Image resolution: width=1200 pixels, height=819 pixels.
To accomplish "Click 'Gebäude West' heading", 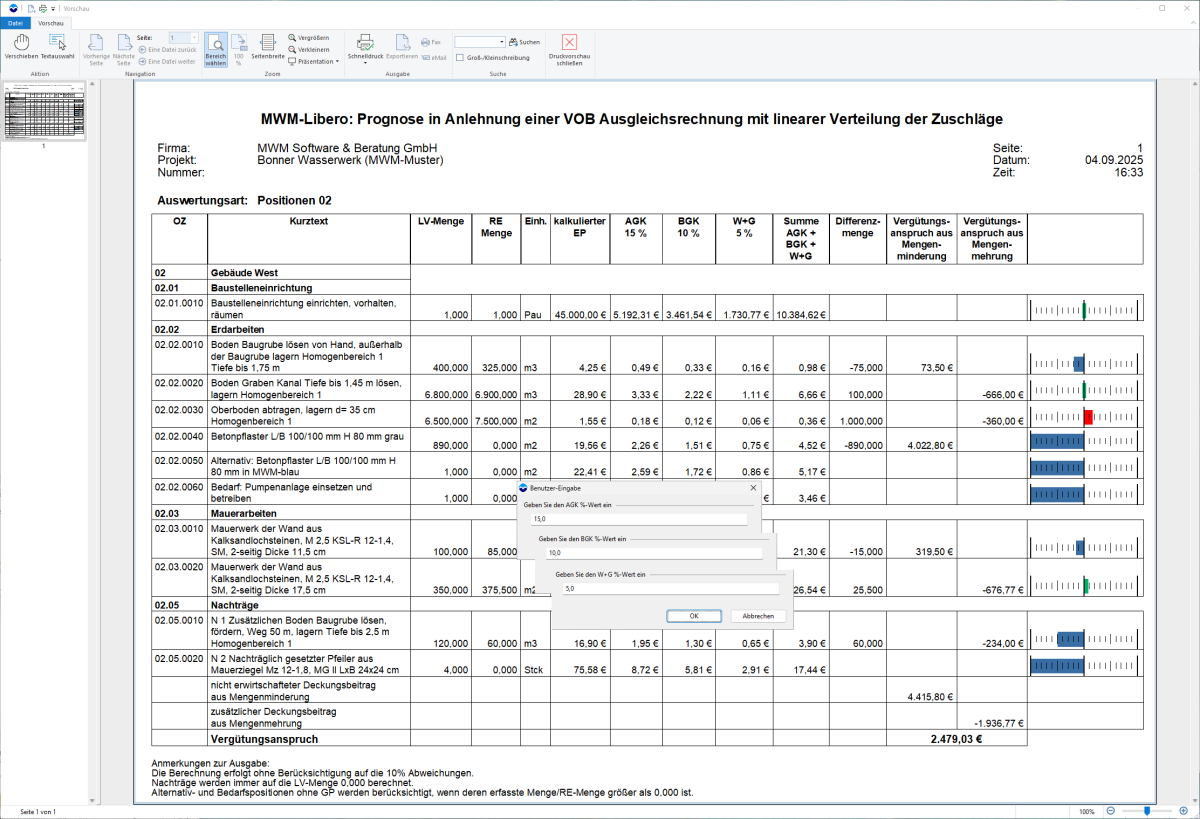I will click(x=244, y=273).
